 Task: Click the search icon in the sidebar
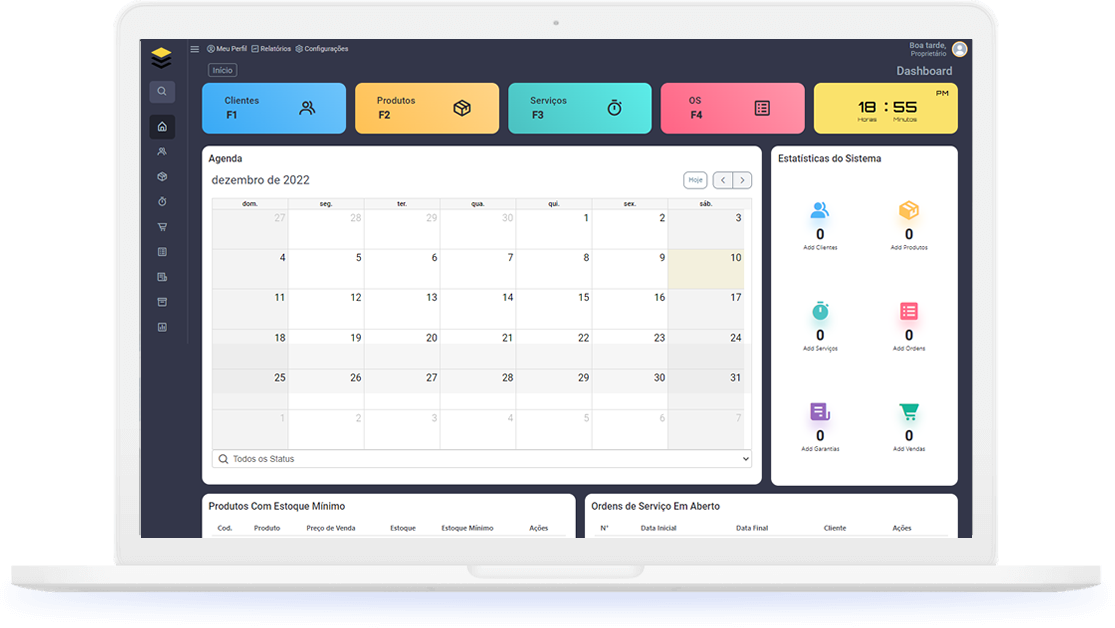pos(162,92)
